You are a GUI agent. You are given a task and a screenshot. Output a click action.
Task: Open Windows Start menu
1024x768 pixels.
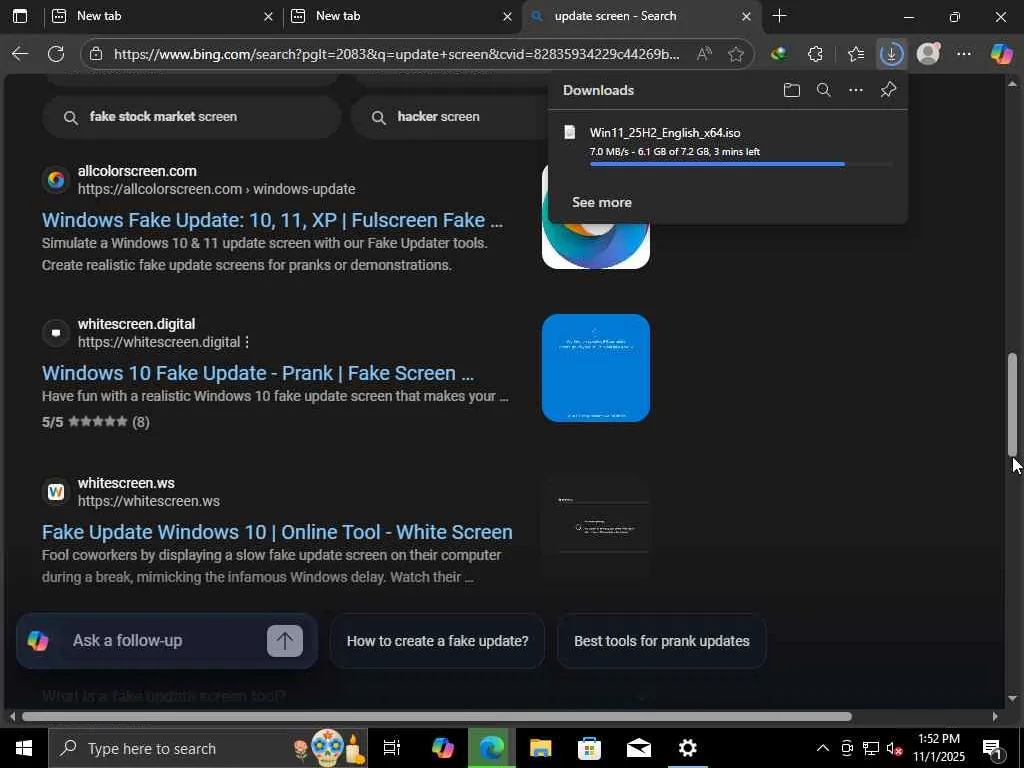(24, 748)
